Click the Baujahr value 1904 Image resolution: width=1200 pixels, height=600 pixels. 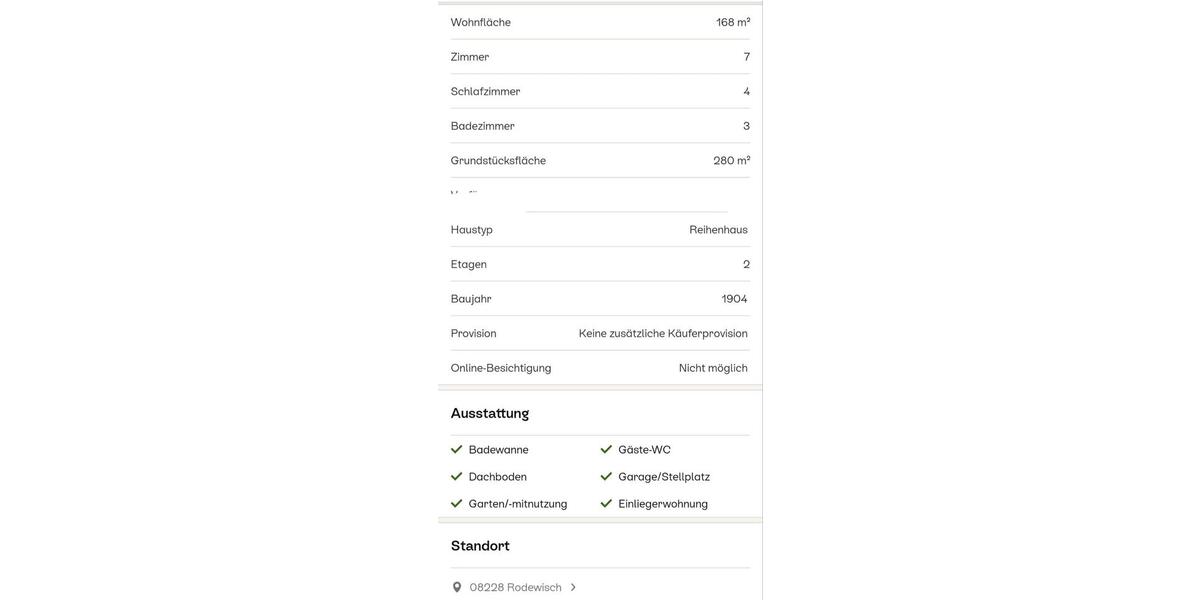click(x=734, y=299)
